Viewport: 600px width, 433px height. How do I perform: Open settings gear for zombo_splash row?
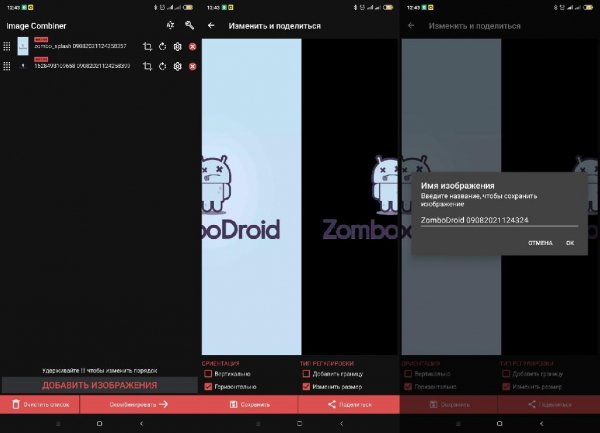tap(178, 47)
